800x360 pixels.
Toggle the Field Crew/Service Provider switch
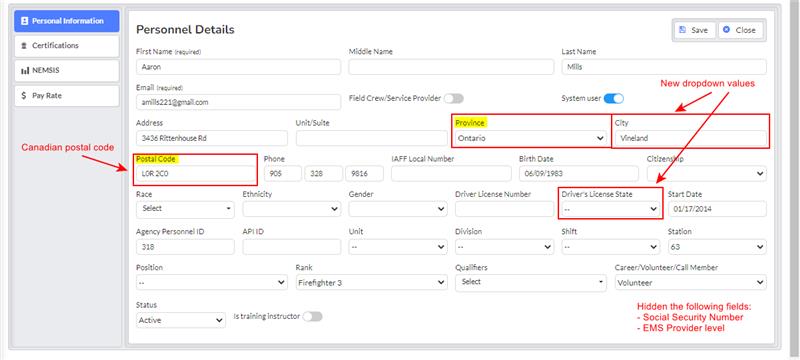tap(454, 98)
